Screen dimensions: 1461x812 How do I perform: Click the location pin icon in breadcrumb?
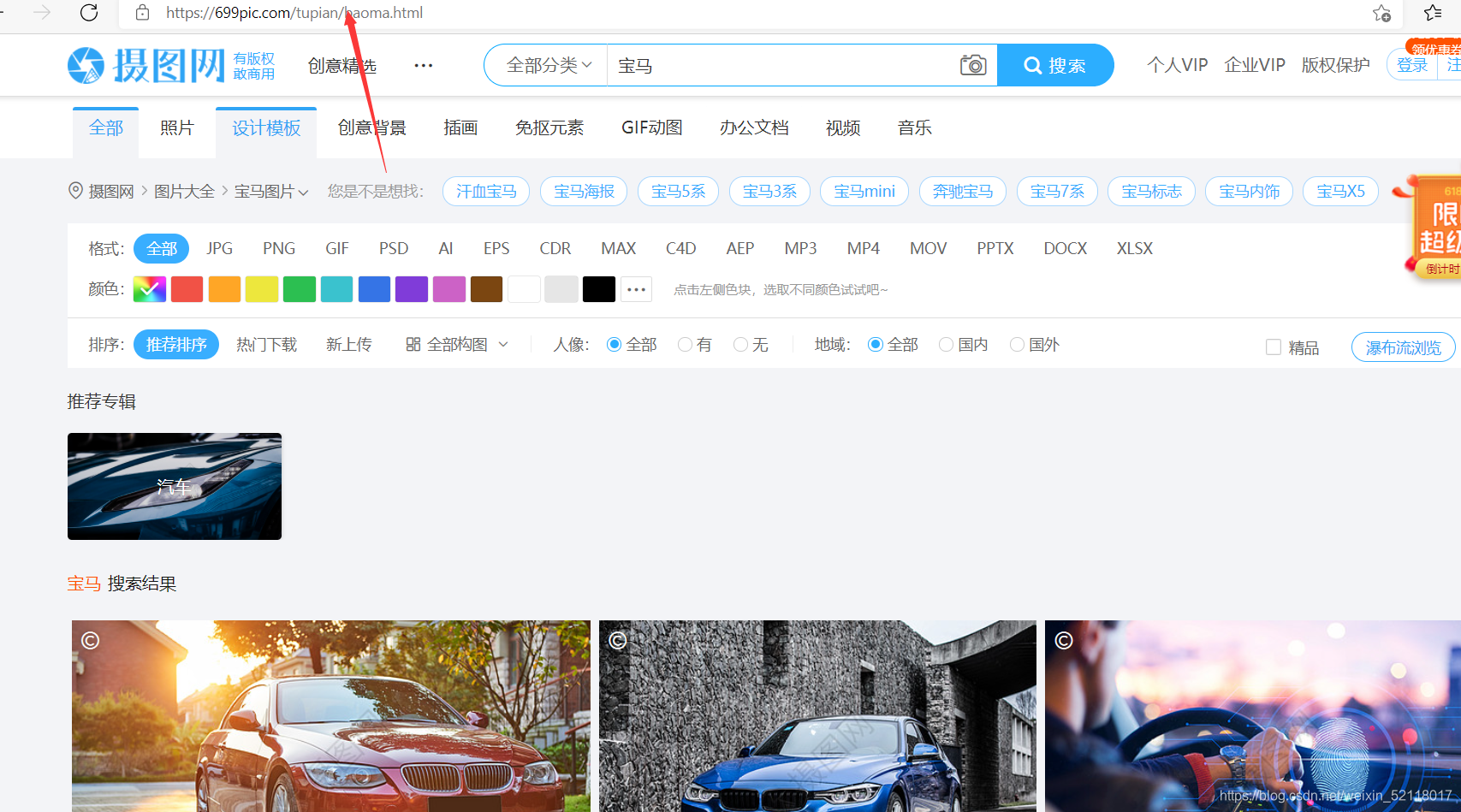(75, 190)
